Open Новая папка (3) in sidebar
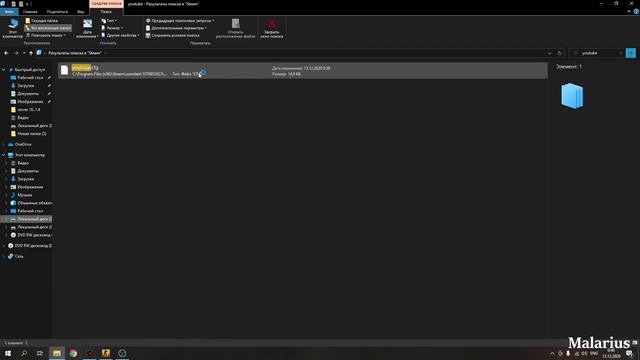 point(31,133)
